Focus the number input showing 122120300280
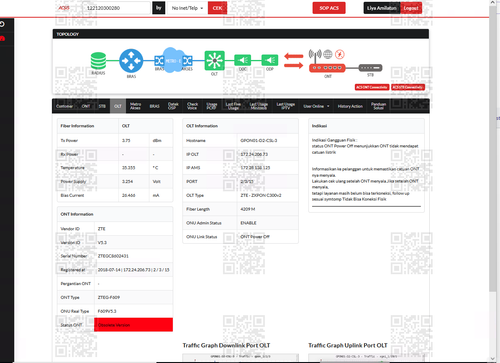Image resolution: width=500 pixels, height=363 pixels. tap(116, 8)
